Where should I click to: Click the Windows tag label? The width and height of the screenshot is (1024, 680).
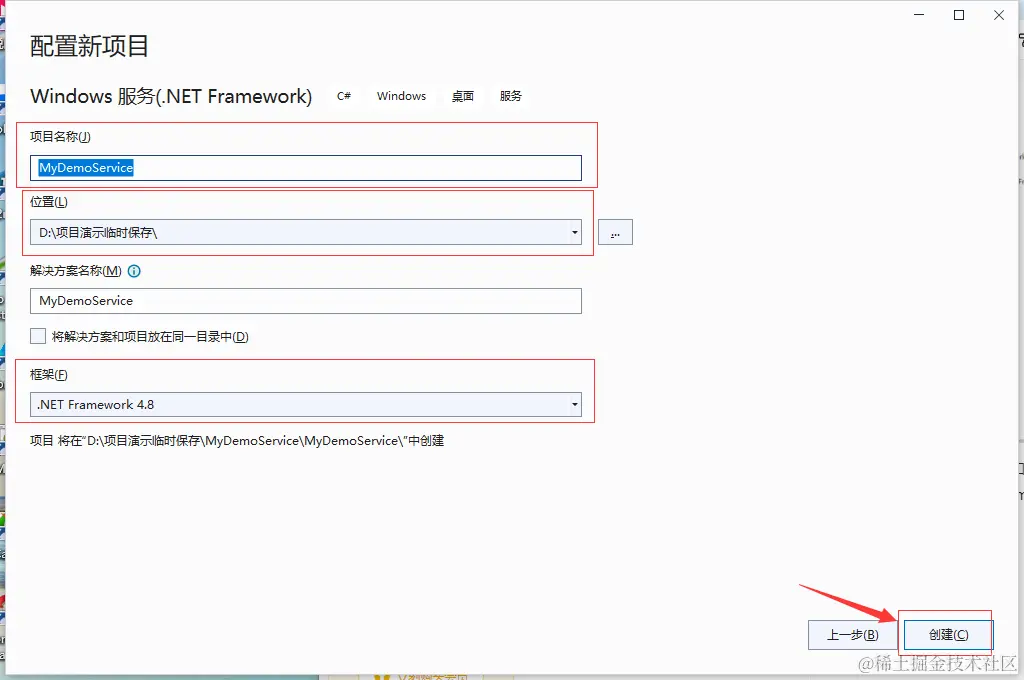(x=401, y=96)
